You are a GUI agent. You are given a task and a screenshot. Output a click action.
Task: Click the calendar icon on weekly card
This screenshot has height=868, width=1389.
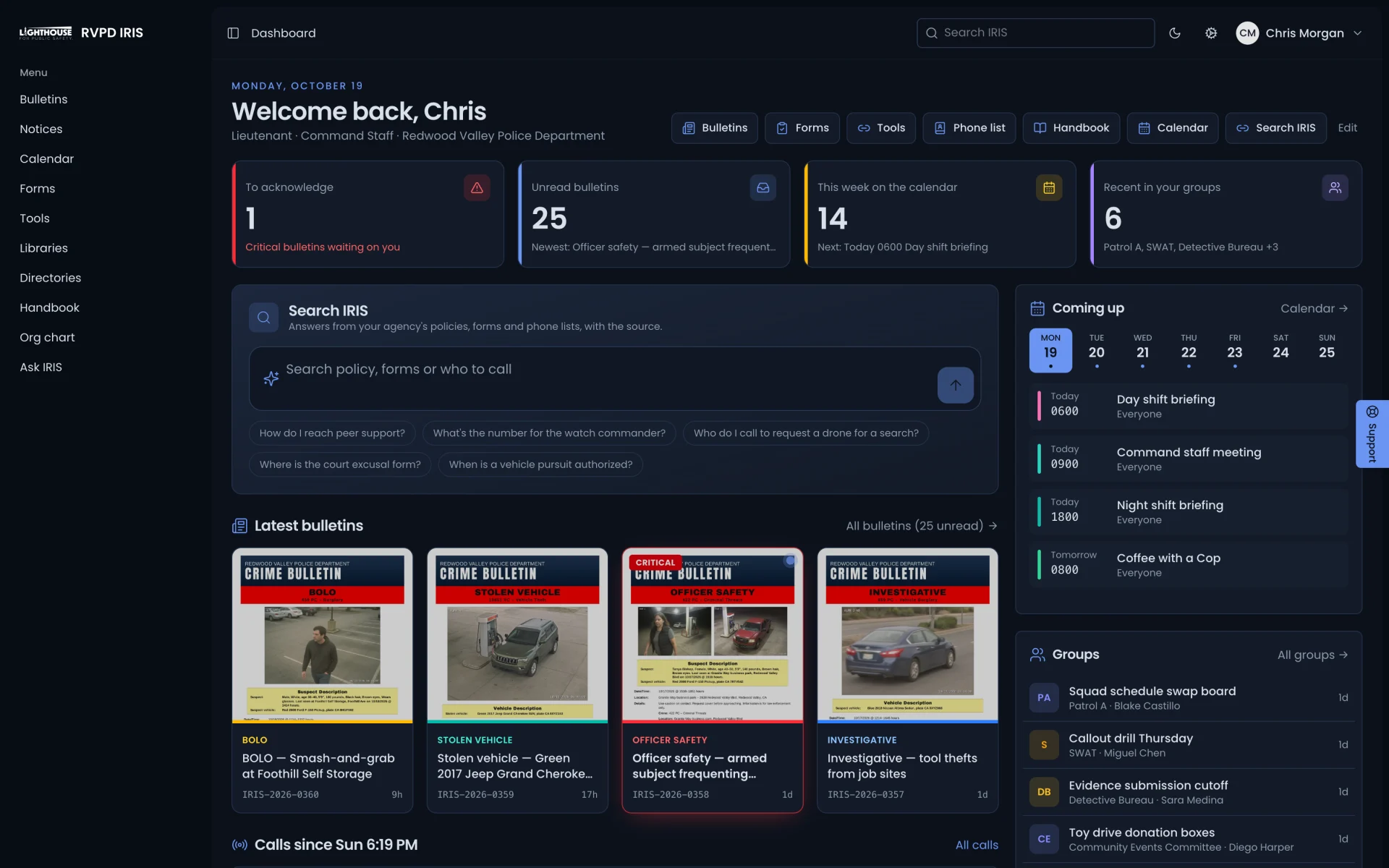click(x=1049, y=188)
